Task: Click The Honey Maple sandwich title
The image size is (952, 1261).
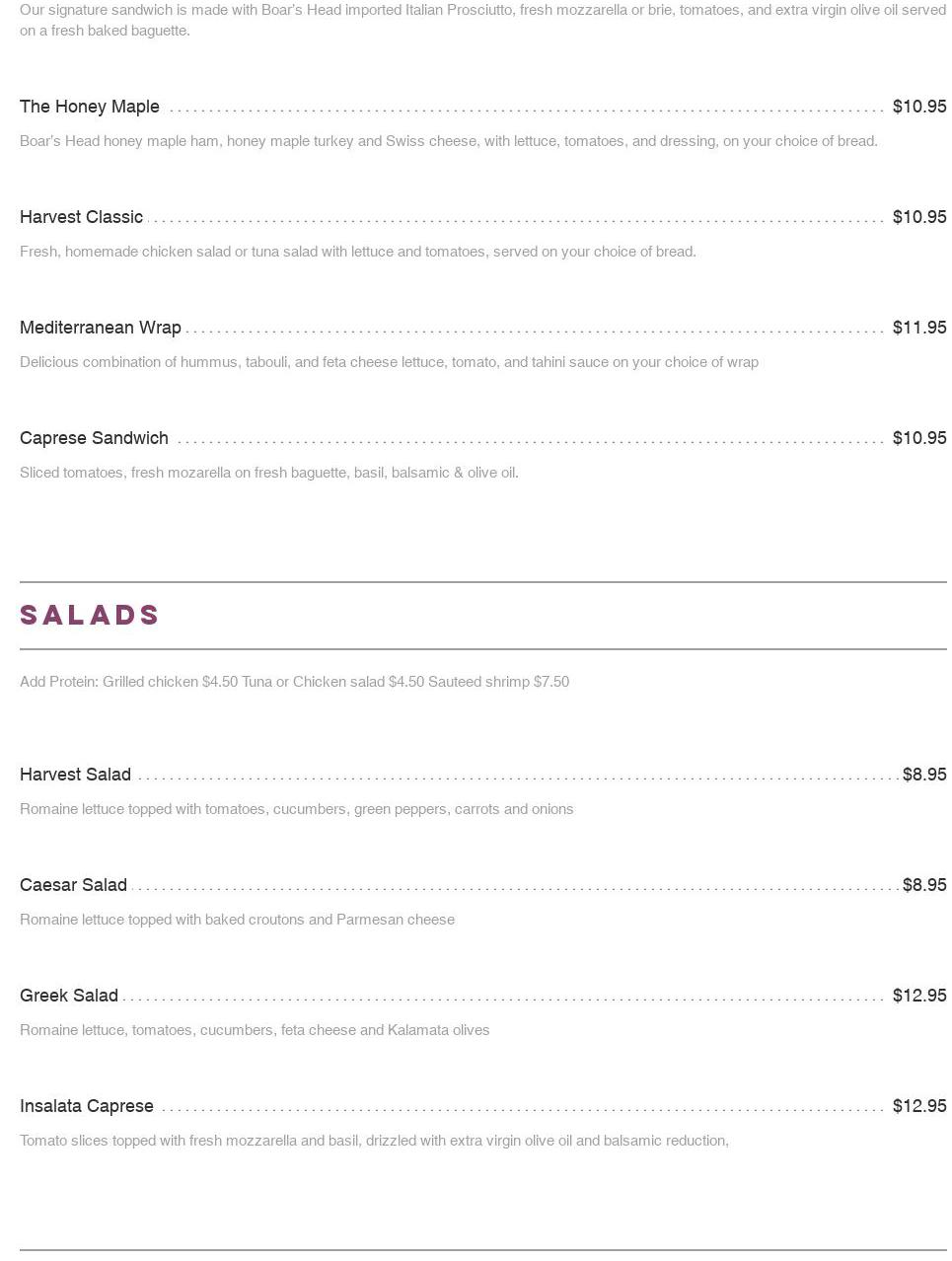Action: [90, 107]
